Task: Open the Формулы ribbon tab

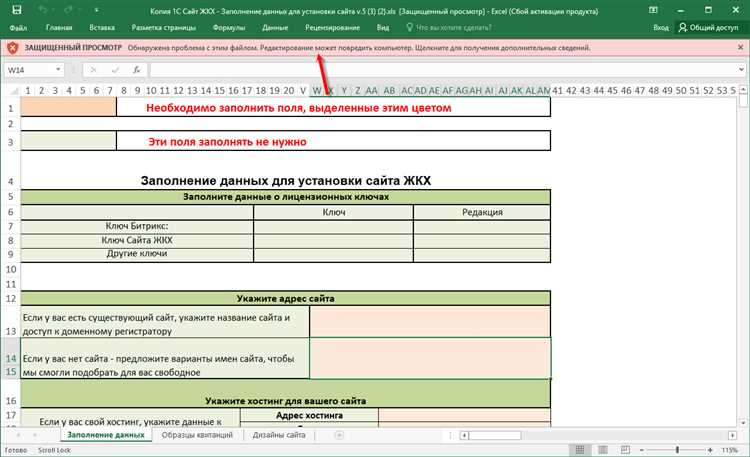Action: (x=229, y=27)
